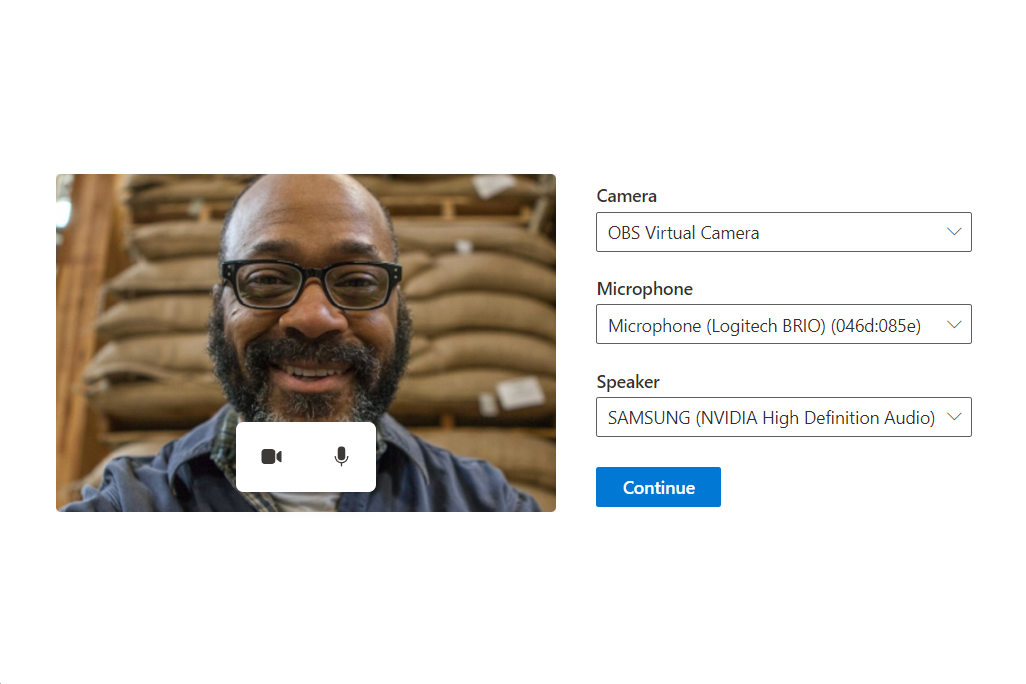Open the Microphone device dropdown

(x=783, y=324)
